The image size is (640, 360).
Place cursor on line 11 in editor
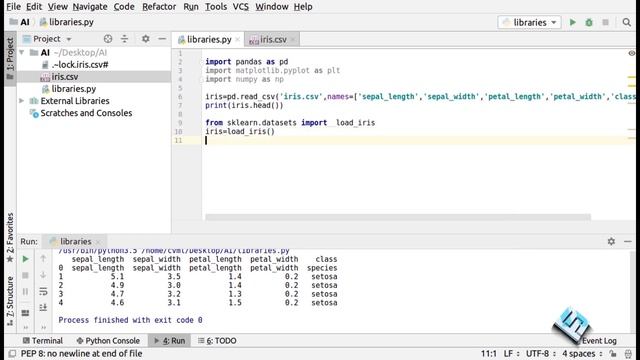(418, 140)
